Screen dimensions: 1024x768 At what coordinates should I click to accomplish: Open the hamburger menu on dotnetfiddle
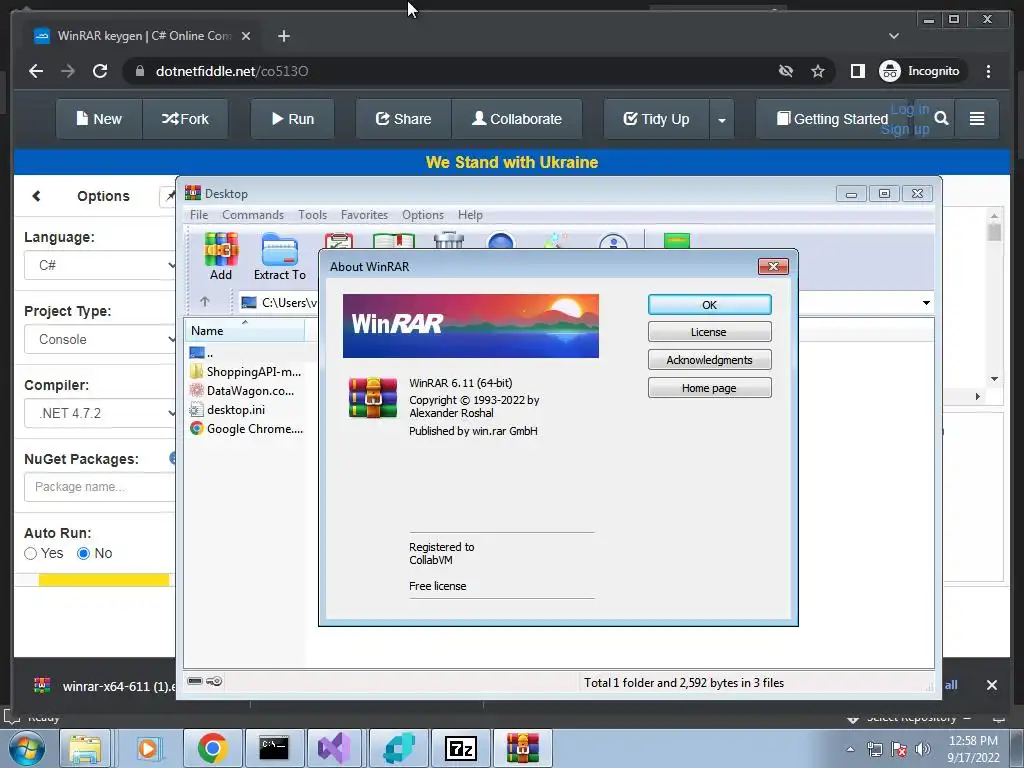tap(977, 118)
